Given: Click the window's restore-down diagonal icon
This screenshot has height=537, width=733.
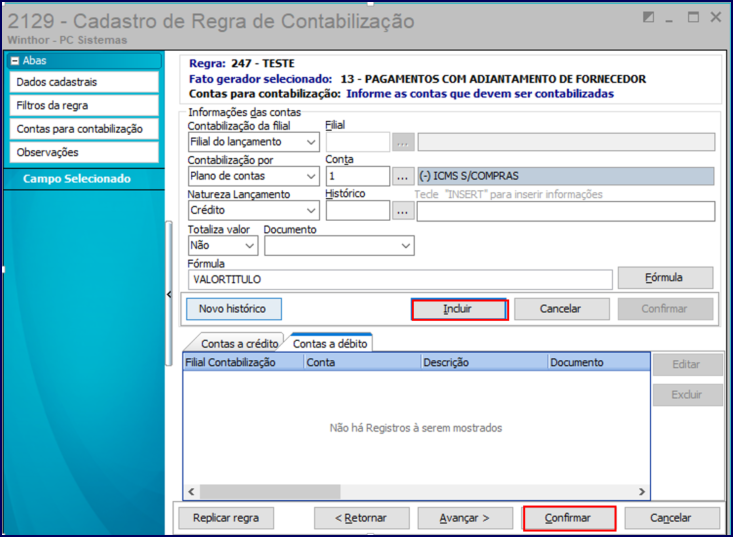Looking at the screenshot, I should tap(648, 18).
